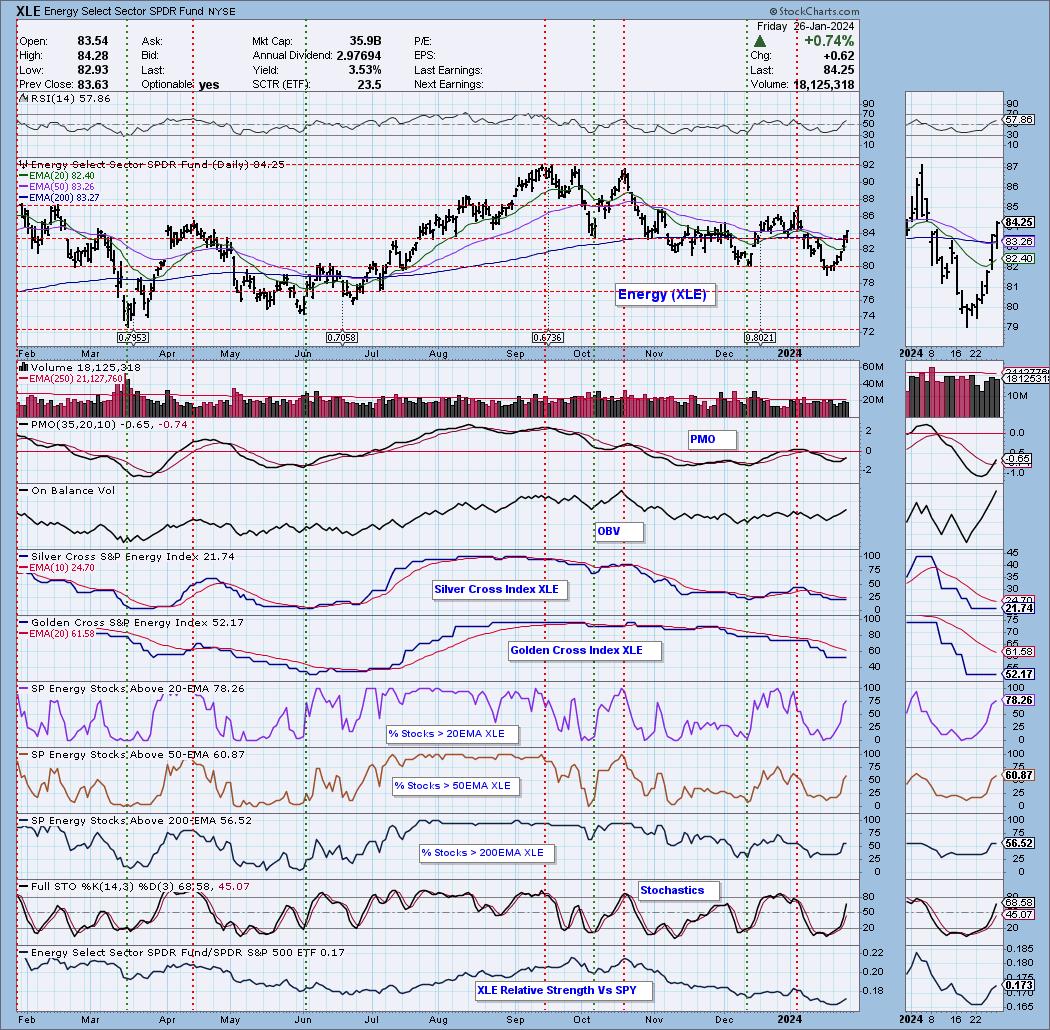Screen dimensions: 1050x1030
Task: Click the % Stocks > 50EMA XLE annotation
Action: (x=456, y=786)
